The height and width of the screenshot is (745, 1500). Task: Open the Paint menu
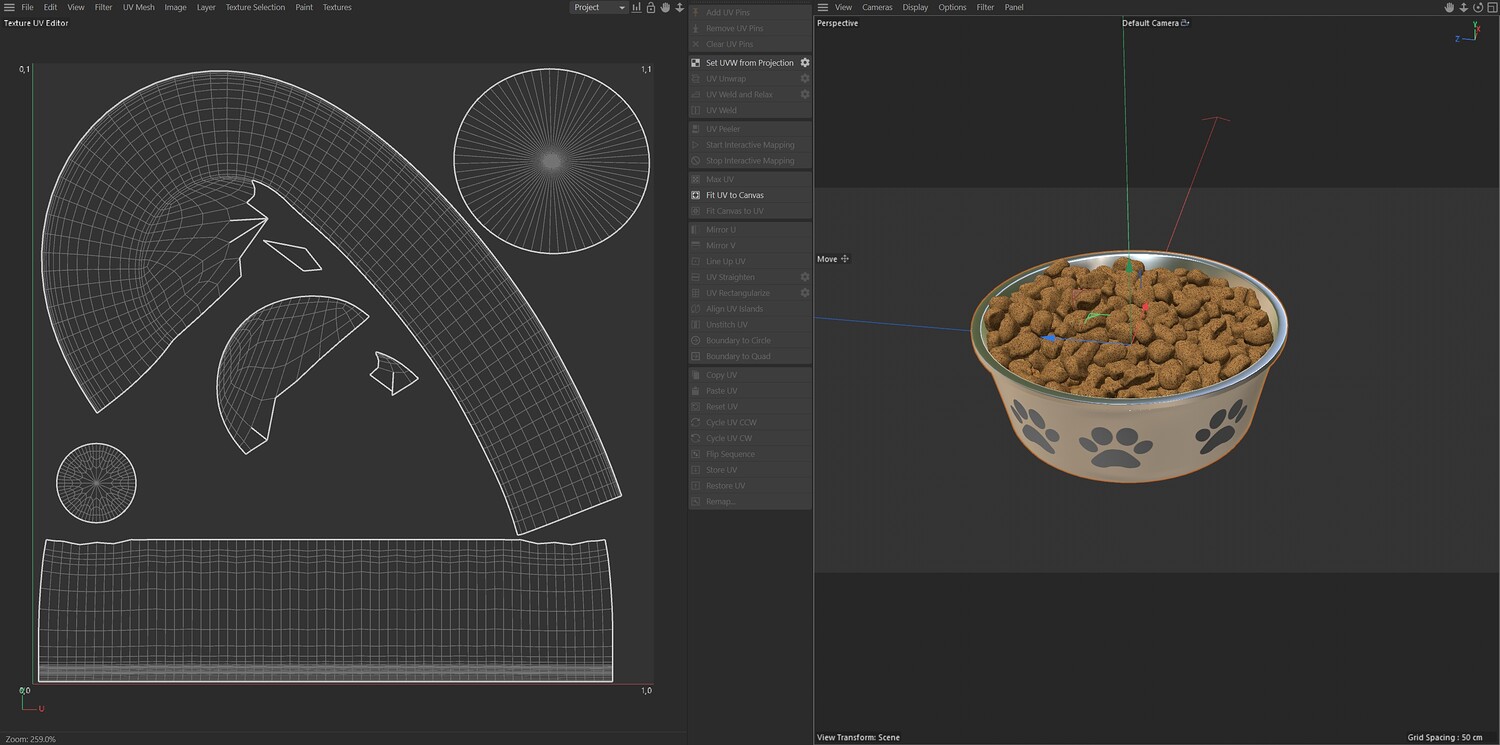click(x=304, y=7)
